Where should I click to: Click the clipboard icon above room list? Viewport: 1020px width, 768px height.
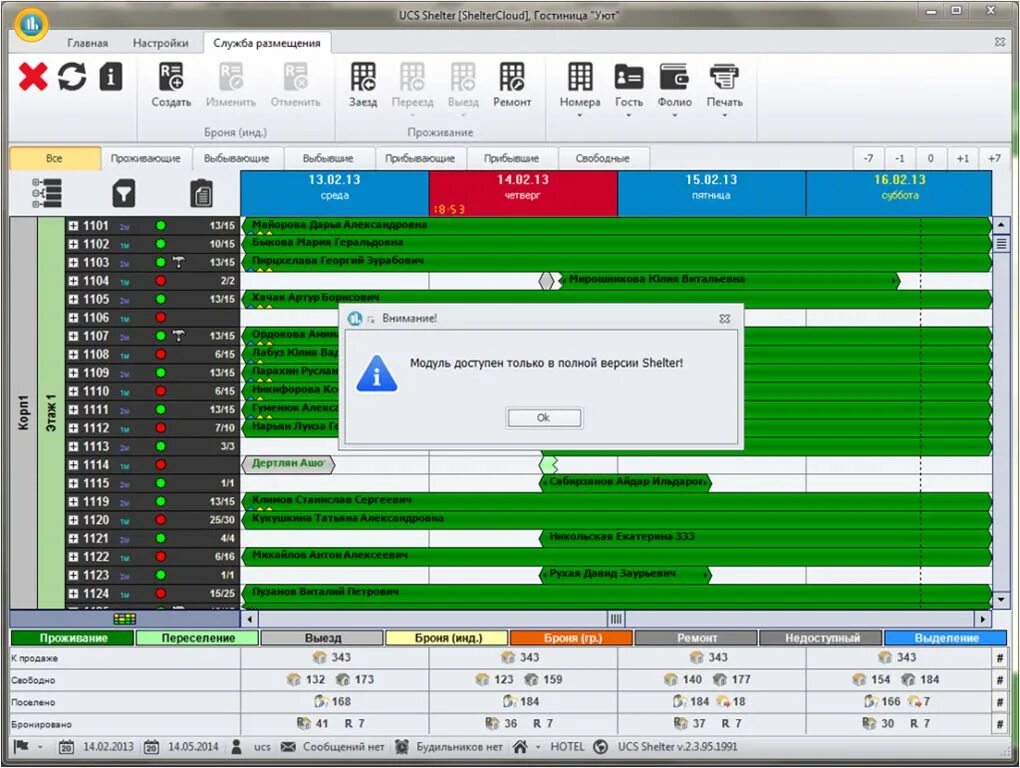[x=202, y=194]
